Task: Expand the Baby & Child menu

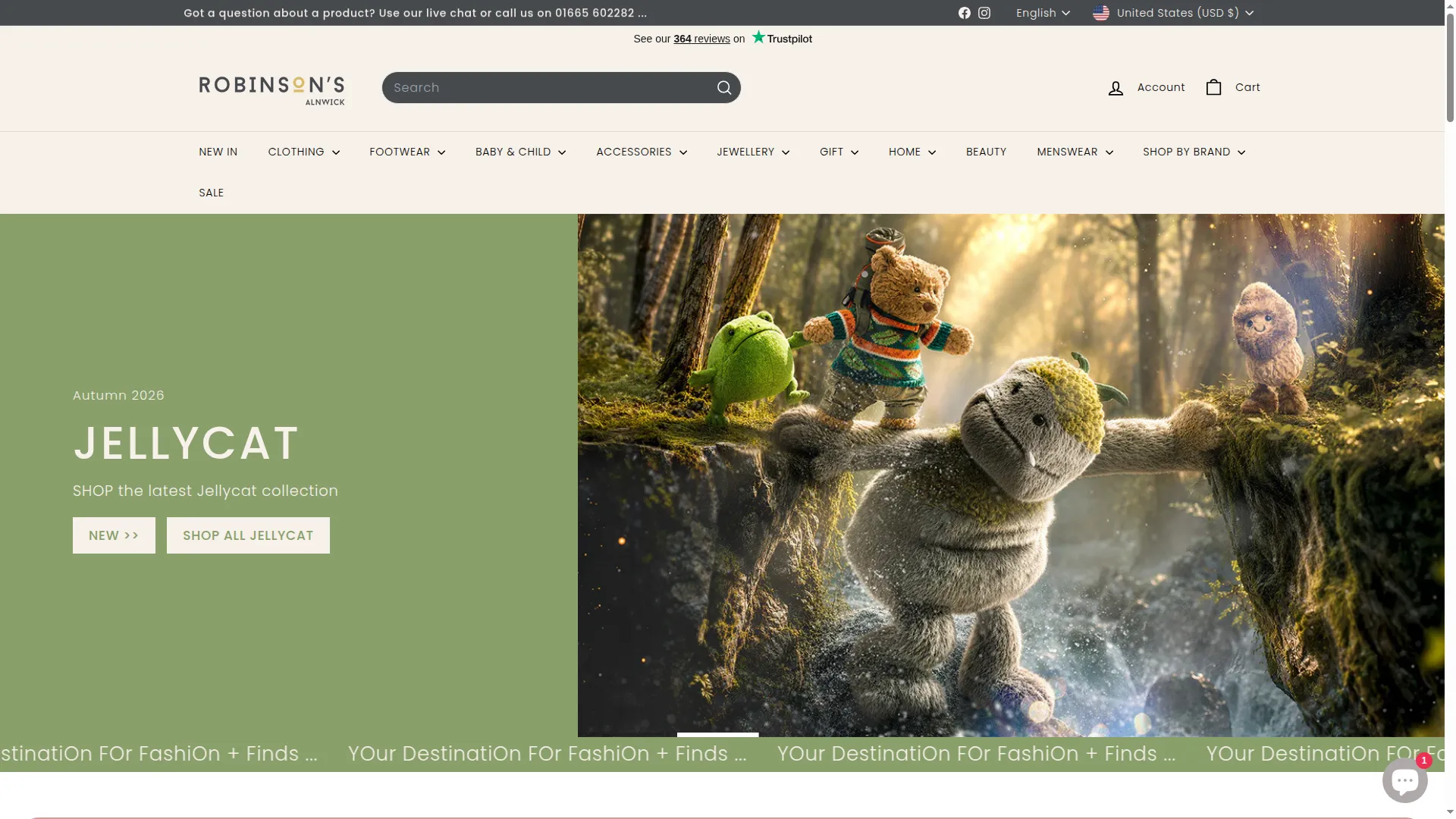Action: point(520,152)
